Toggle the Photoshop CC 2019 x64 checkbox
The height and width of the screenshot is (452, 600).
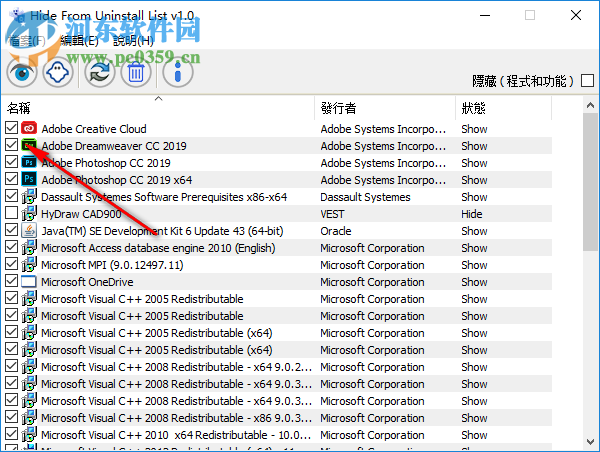(12, 179)
